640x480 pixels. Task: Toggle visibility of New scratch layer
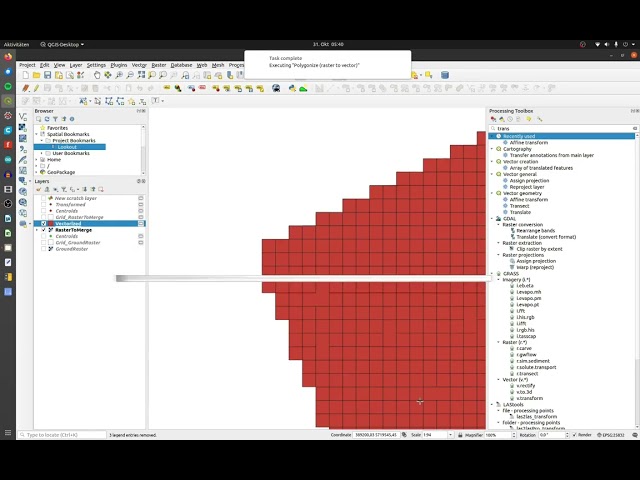pos(43,198)
